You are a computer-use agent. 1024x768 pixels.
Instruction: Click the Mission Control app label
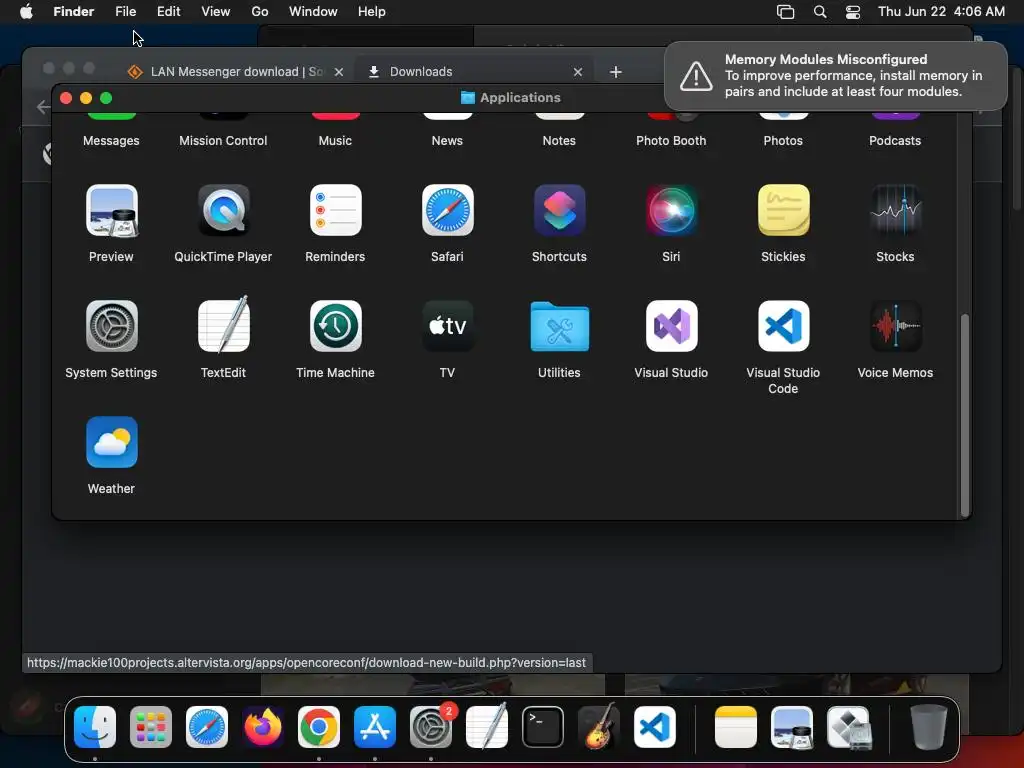coord(223,141)
